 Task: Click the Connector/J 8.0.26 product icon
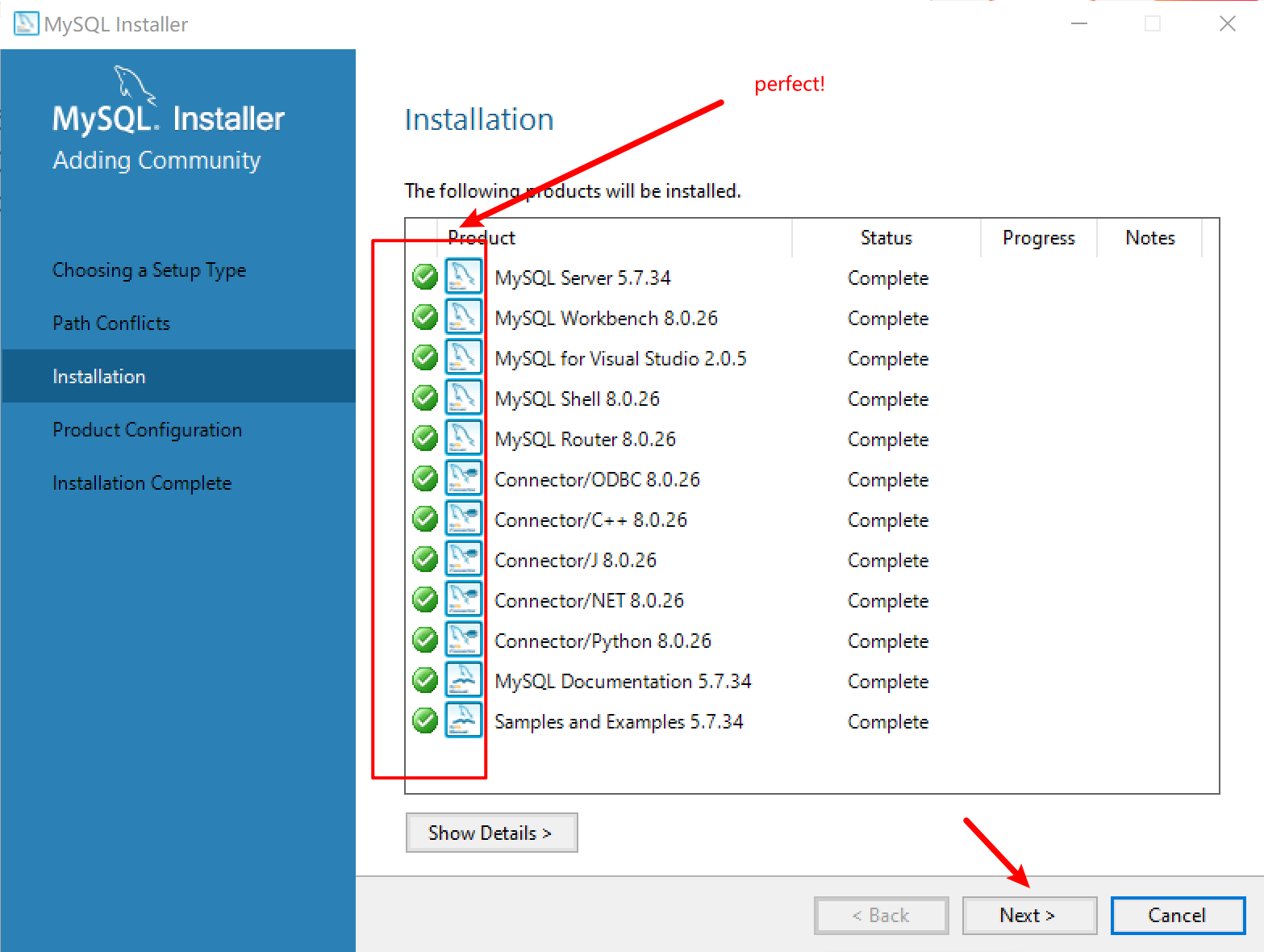pyautogui.click(x=464, y=559)
